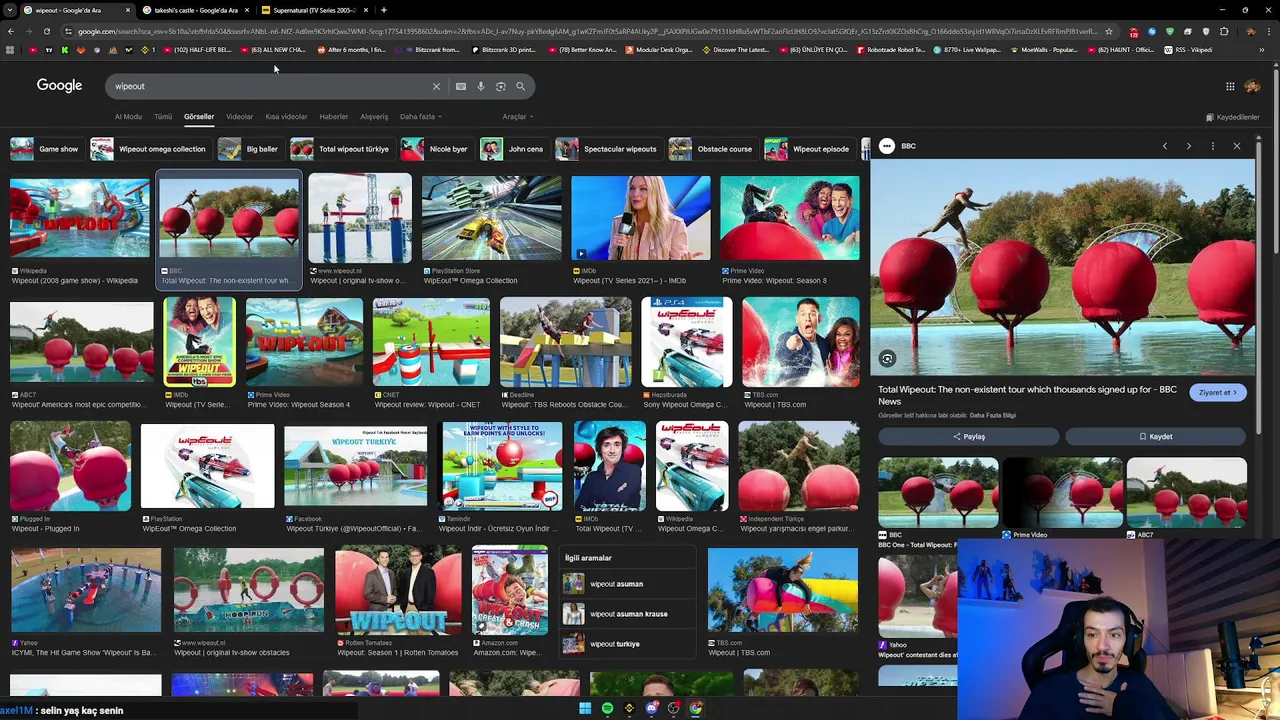Select Wipeout omega collection filter chip
Screen dimensions: 1280x720
coord(149,149)
